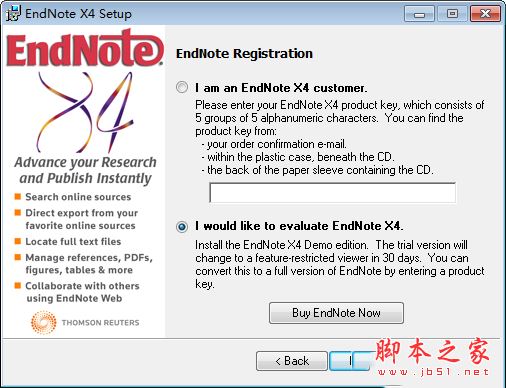The width and height of the screenshot is (506, 388).
Task: Click 'Search online sources' text
Action: click(x=78, y=197)
